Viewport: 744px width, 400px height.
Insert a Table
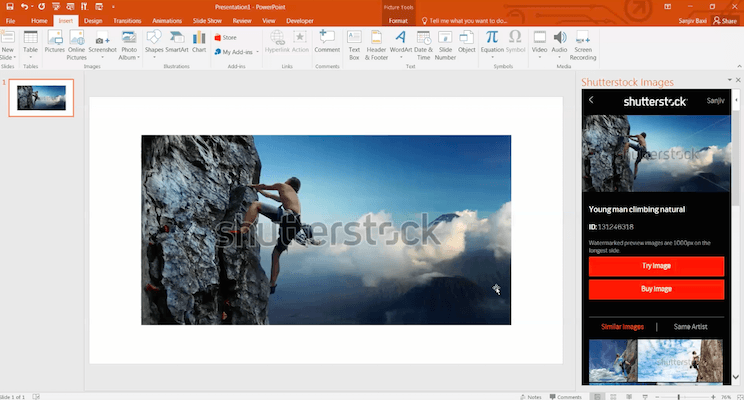point(30,45)
